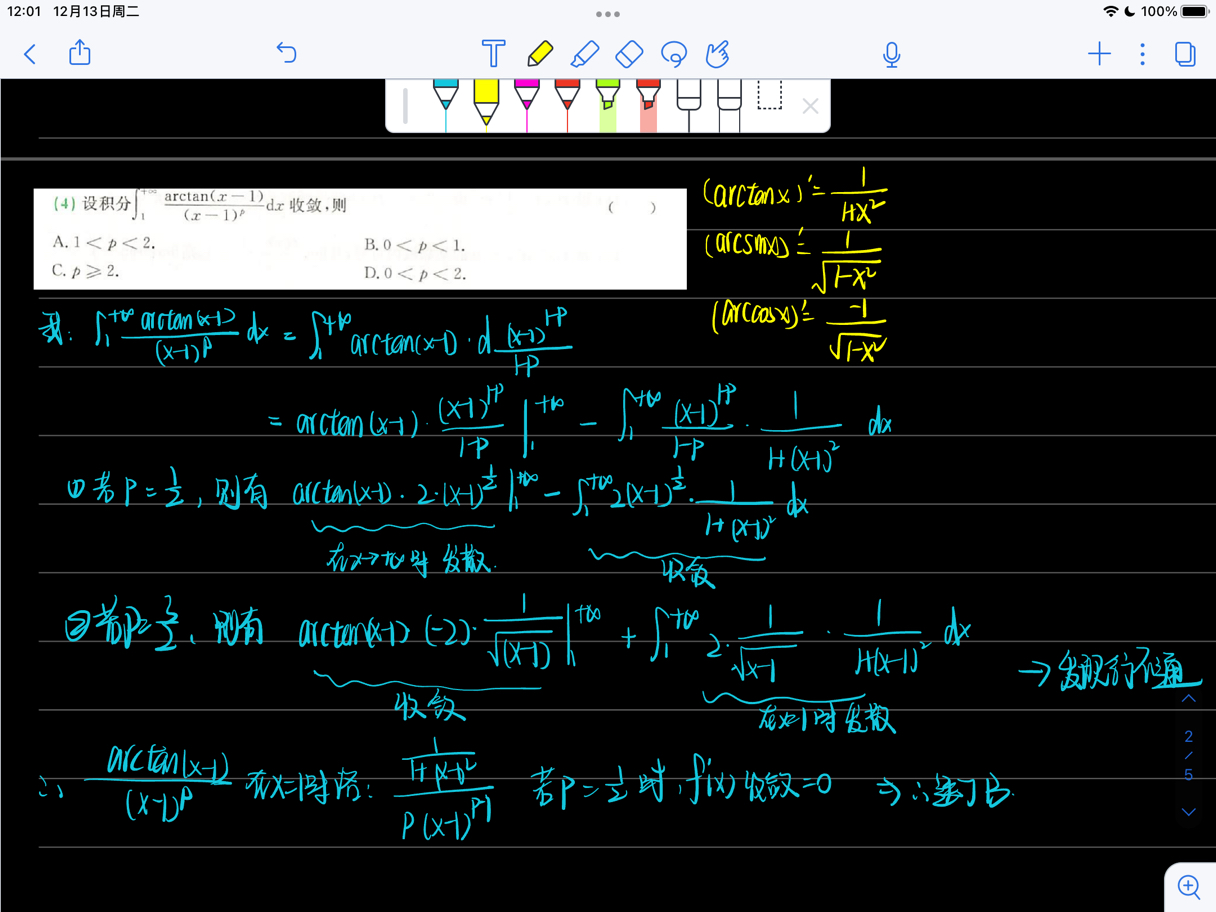Open the zoom magnifier tool

[1189, 886]
